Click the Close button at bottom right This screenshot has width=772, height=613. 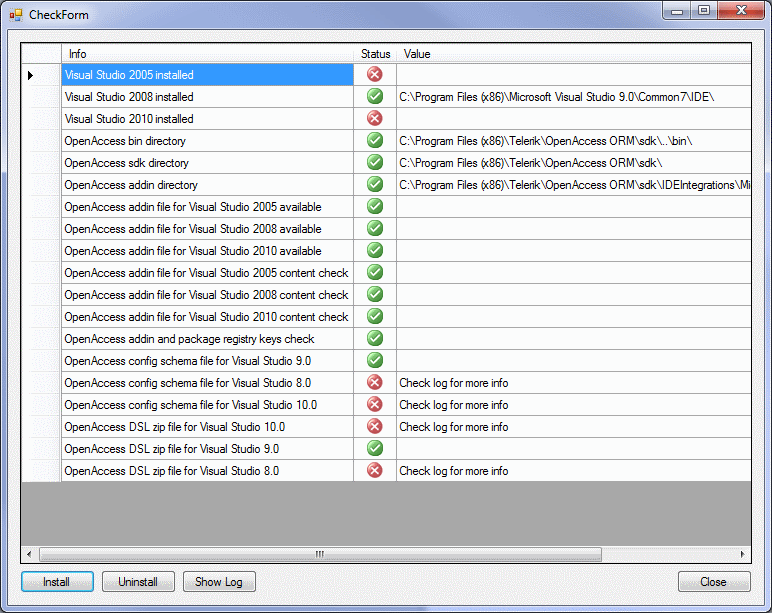714,581
